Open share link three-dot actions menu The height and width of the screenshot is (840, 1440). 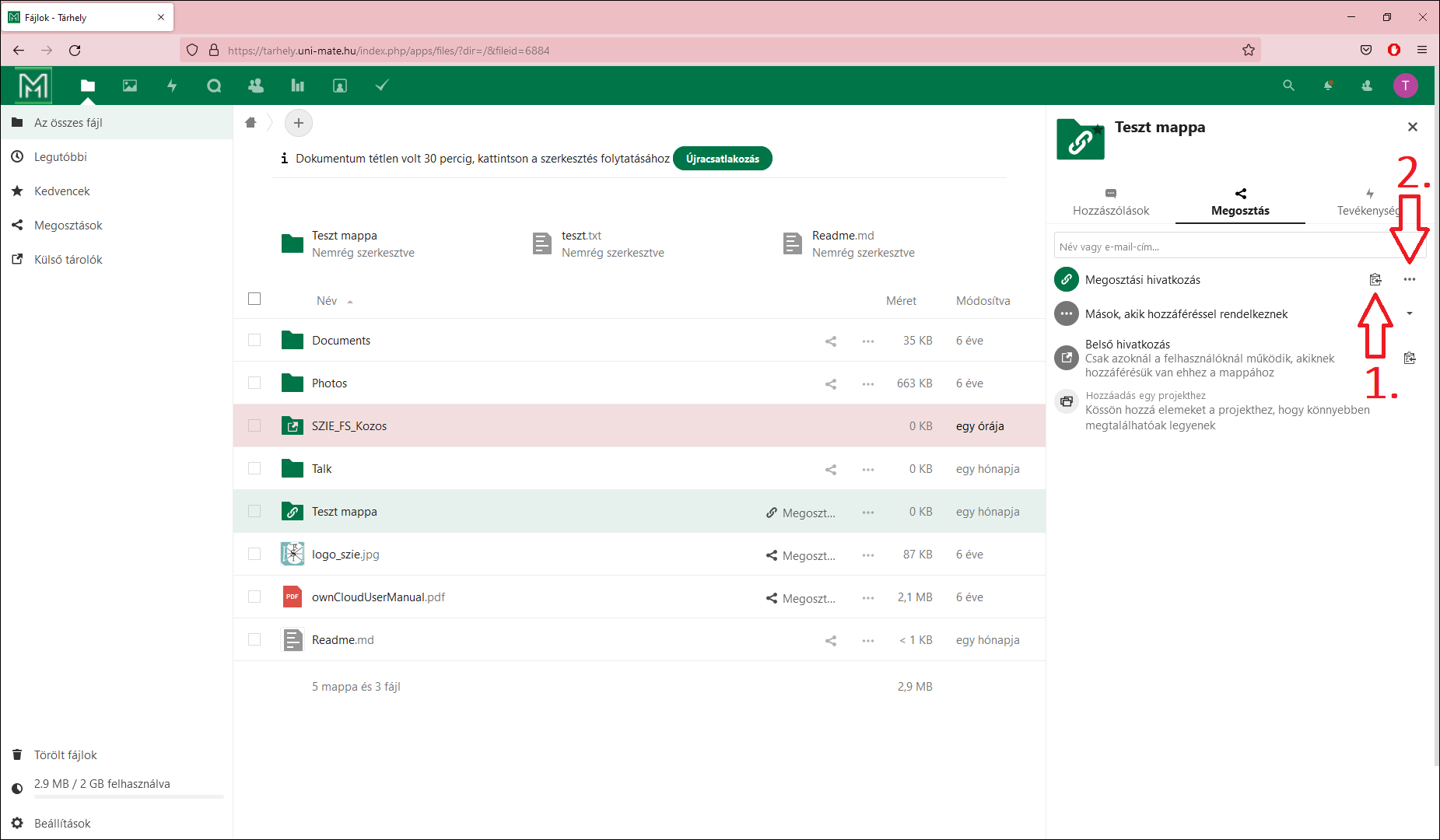(x=1410, y=279)
